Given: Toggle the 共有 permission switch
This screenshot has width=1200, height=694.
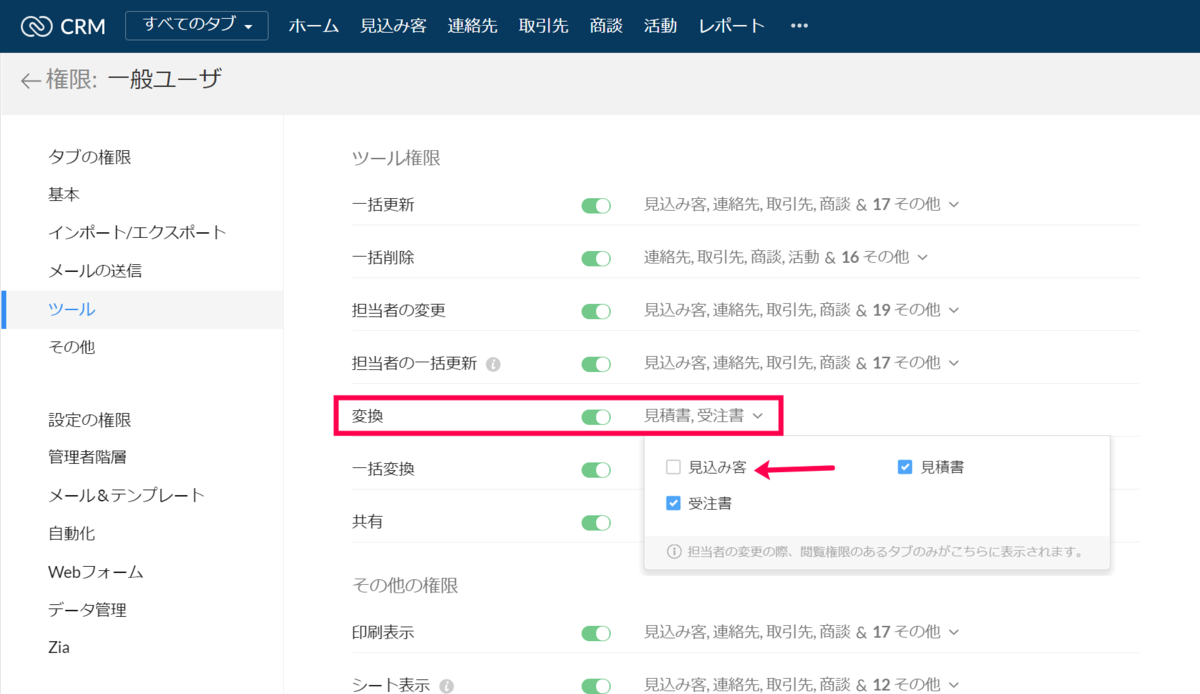Looking at the screenshot, I should tap(596, 522).
